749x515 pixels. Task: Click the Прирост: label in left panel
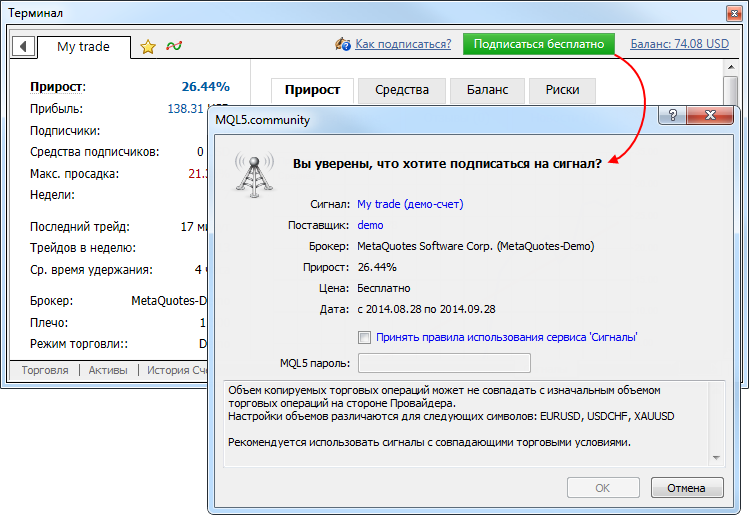[x=58, y=87]
